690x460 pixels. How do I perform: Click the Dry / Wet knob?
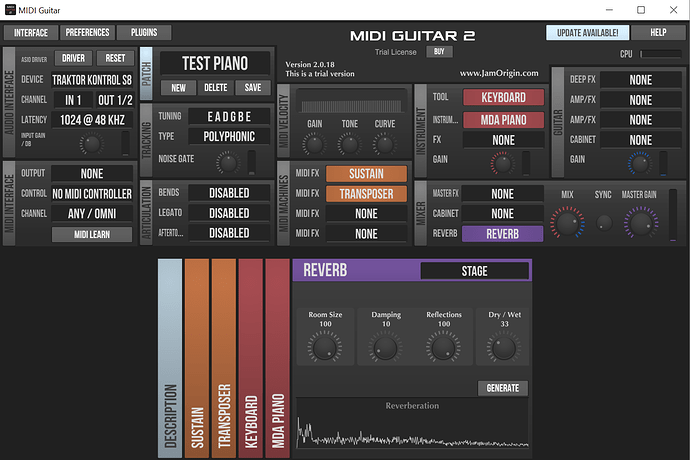(504, 347)
